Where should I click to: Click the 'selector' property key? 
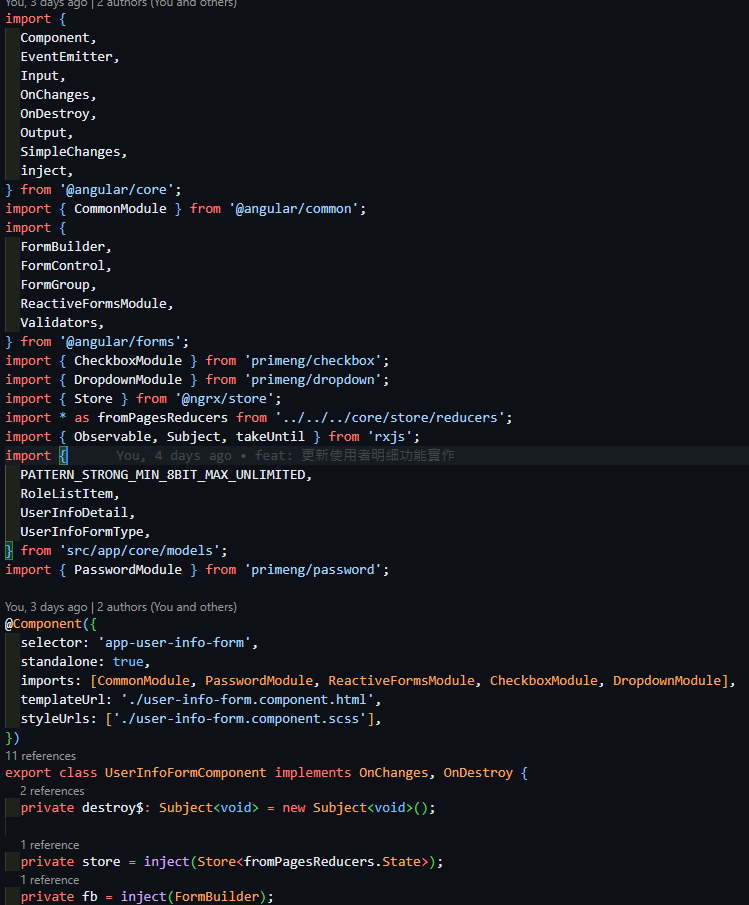[51, 642]
